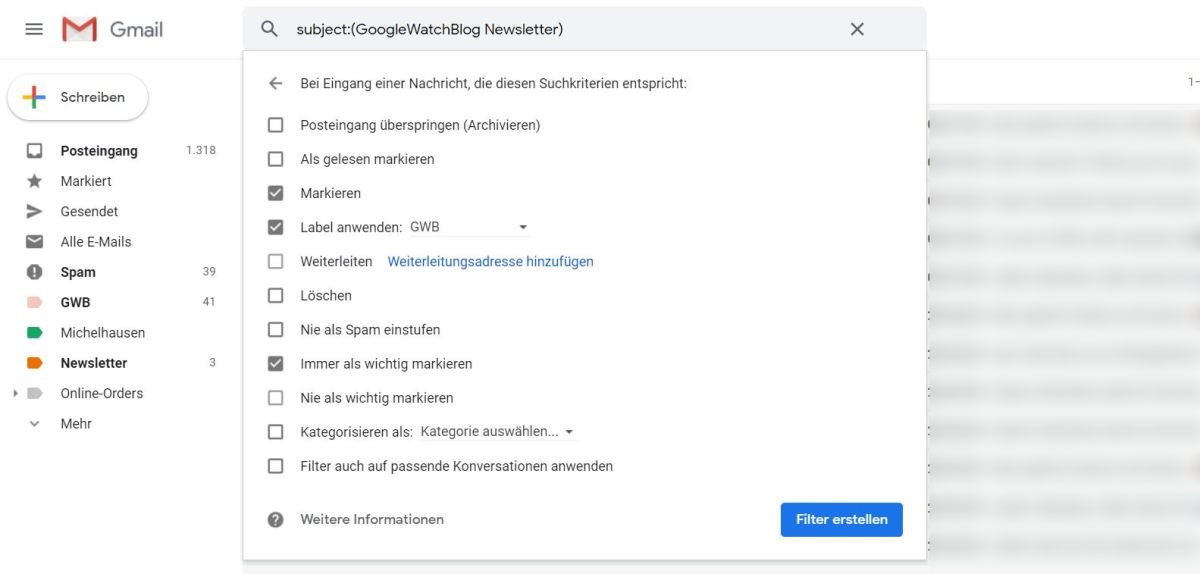Select the Newsletter label in sidebar
The width and height of the screenshot is (1200, 574).
coord(94,363)
